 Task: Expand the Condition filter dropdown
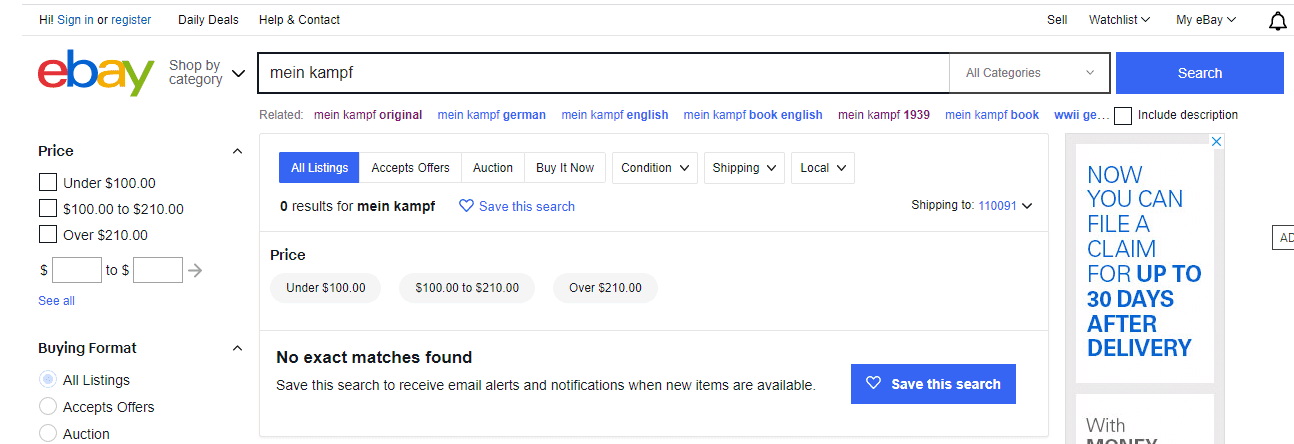point(655,168)
